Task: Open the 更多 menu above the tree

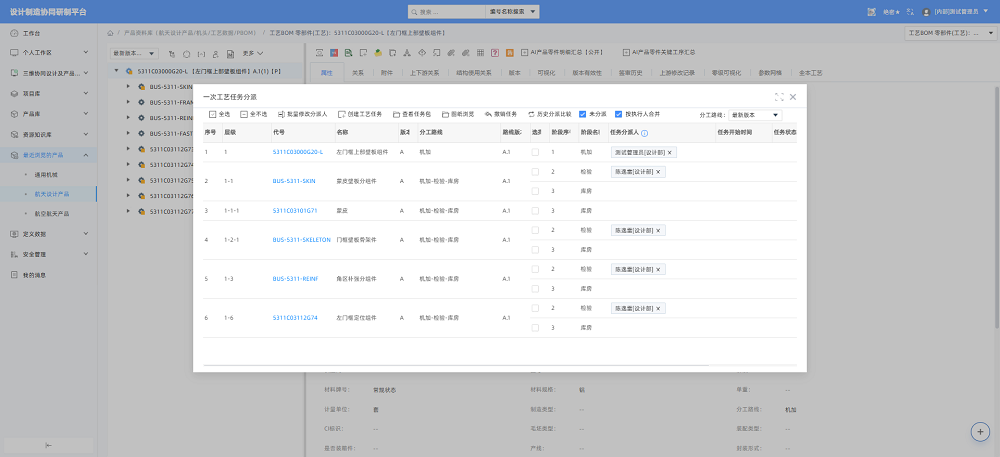Action: [253, 54]
